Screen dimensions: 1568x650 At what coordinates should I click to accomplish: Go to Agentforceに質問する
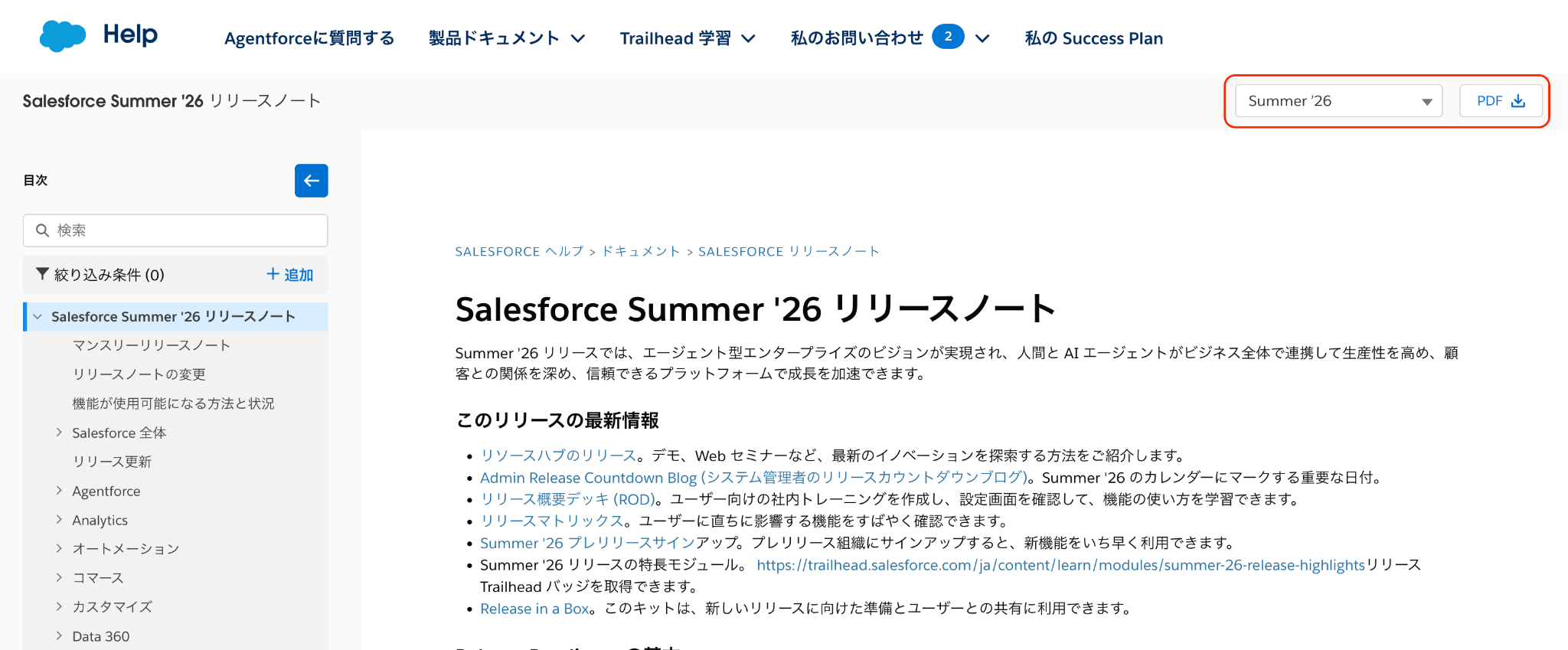pos(309,38)
